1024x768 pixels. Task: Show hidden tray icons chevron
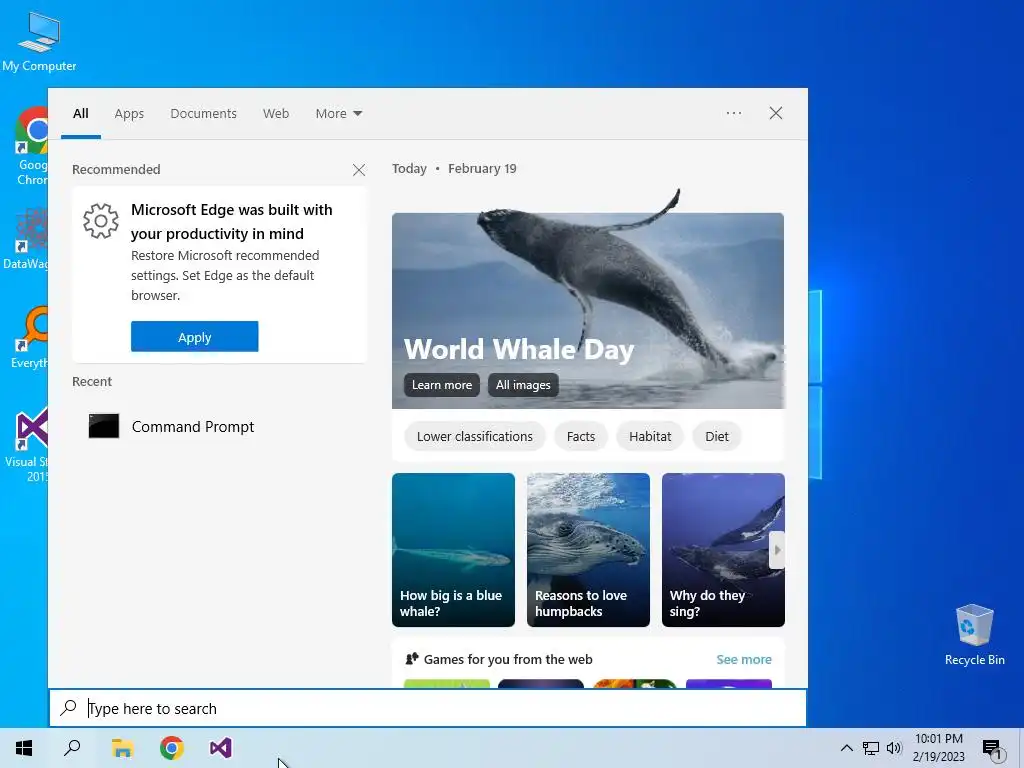pyautogui.click(x=846, y=748)
